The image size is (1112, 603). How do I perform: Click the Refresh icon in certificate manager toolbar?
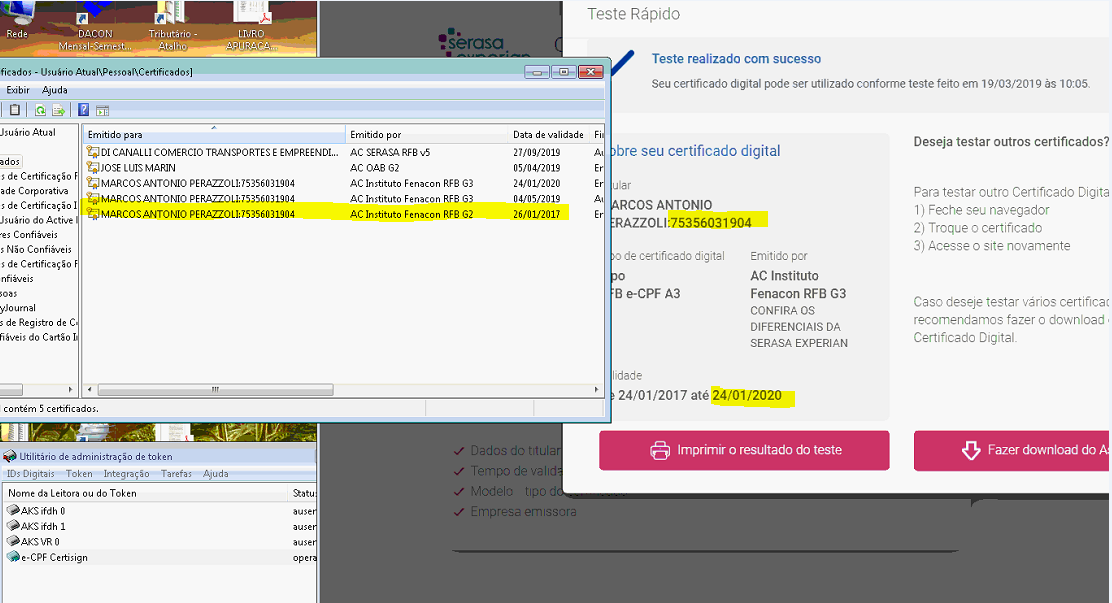pyautogui.click(x=40, y=110)
